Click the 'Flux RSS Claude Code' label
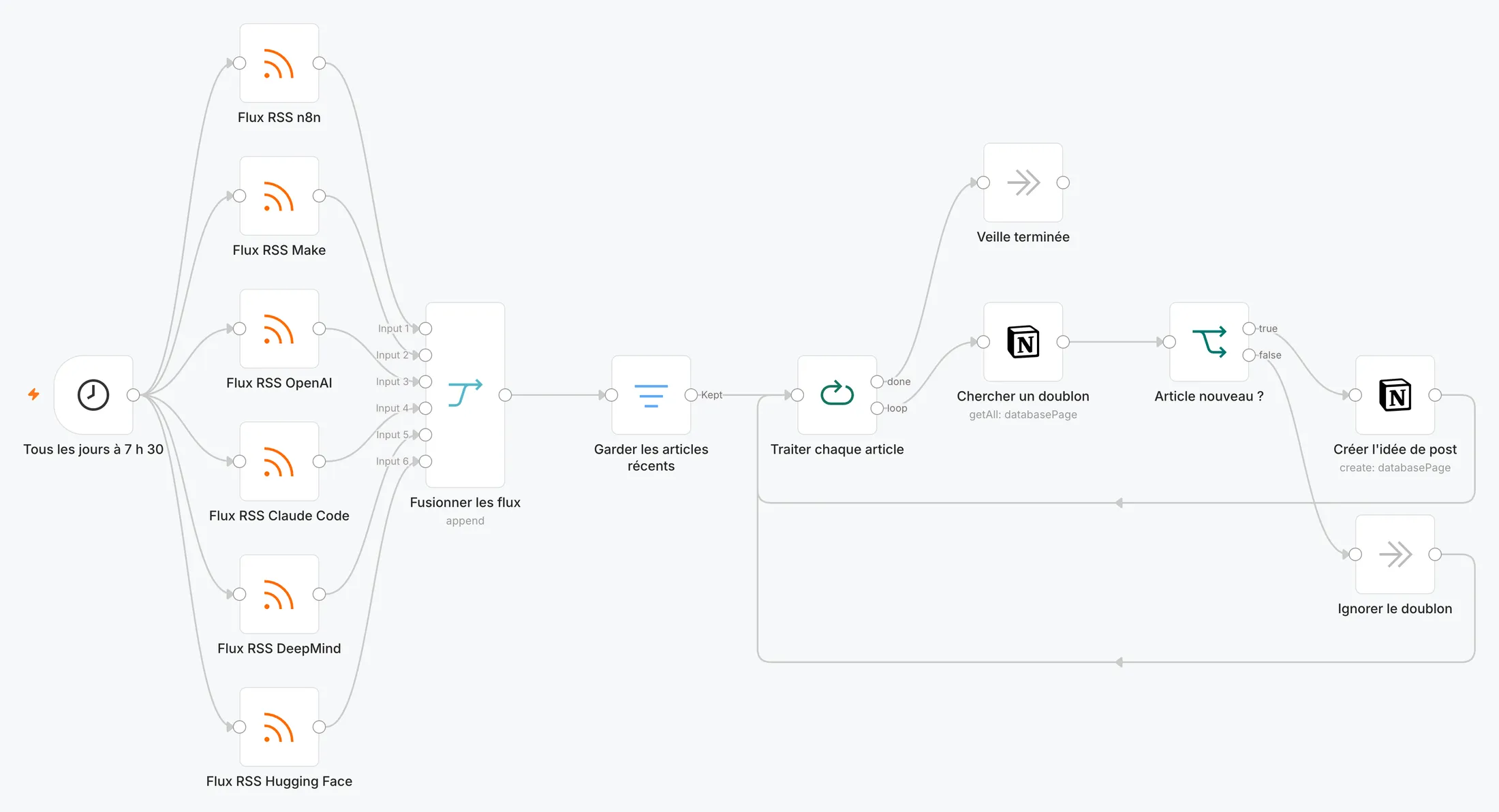Screen dimensions: 1499x812 279,516
